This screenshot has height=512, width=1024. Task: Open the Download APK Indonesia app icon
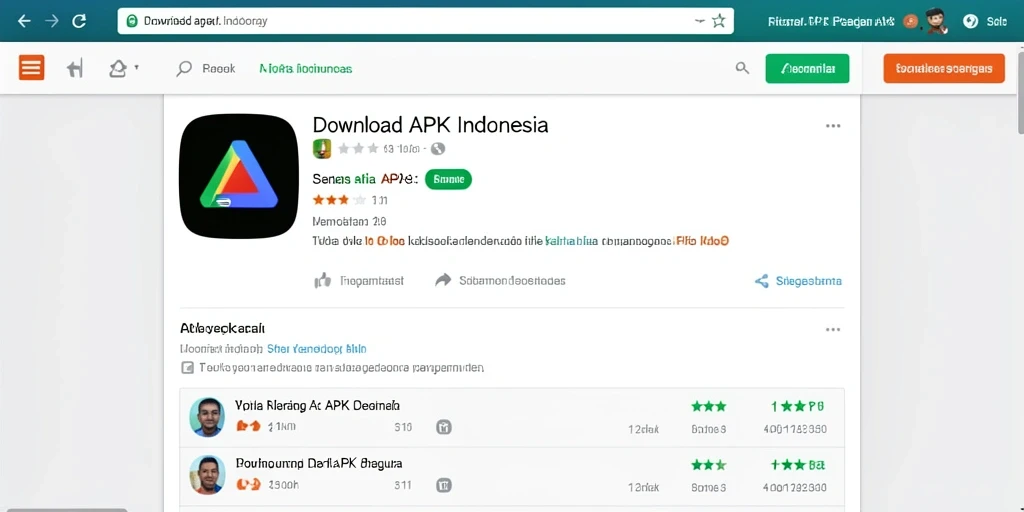[238, 176]
